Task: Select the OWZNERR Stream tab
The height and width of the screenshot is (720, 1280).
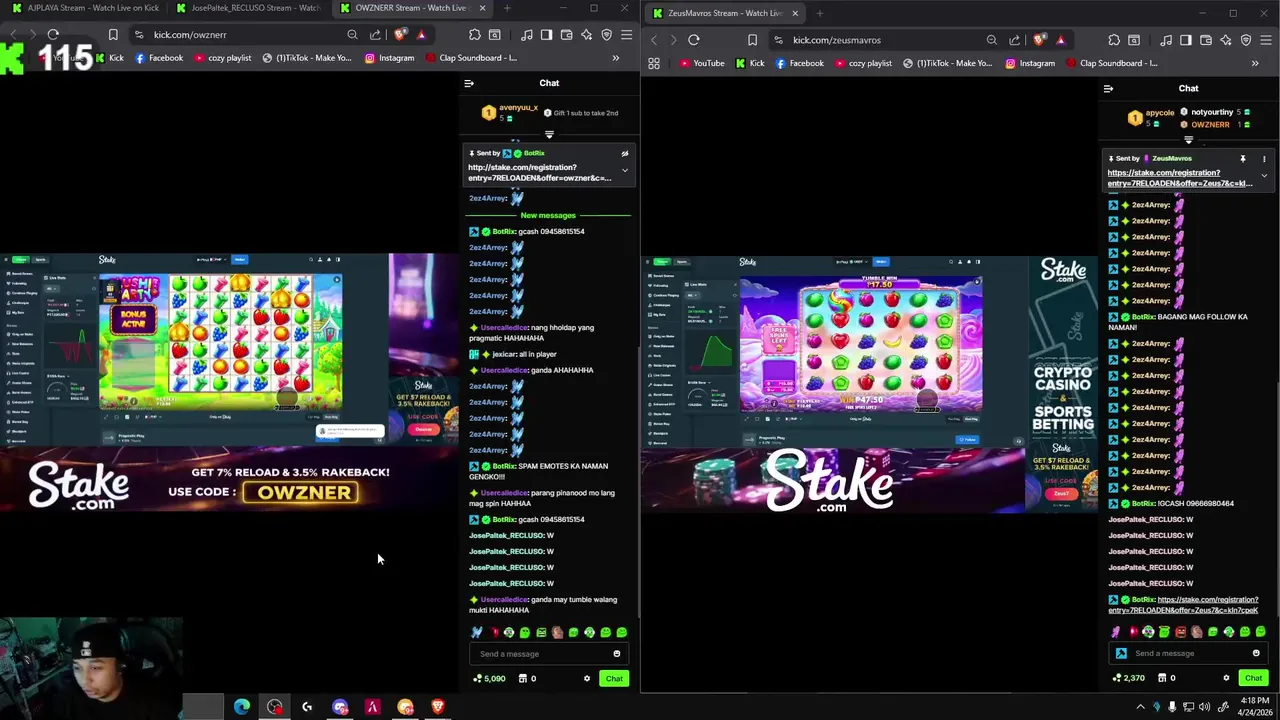Action: [x=411, y=8]
